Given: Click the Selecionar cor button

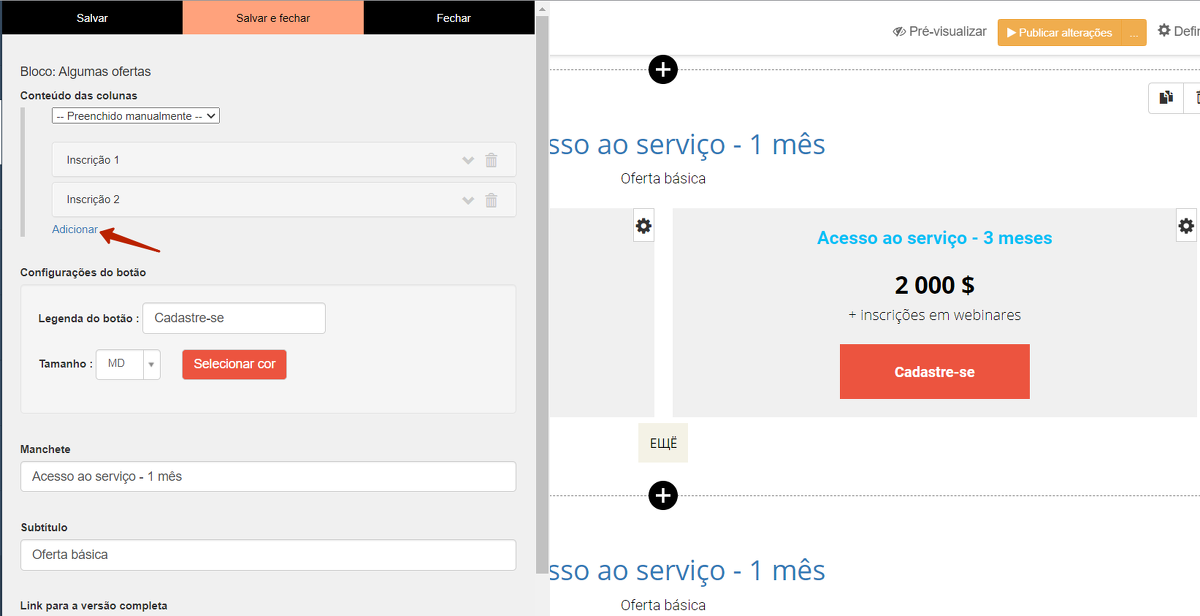Looking at the screenshot, I should (234, 364).
